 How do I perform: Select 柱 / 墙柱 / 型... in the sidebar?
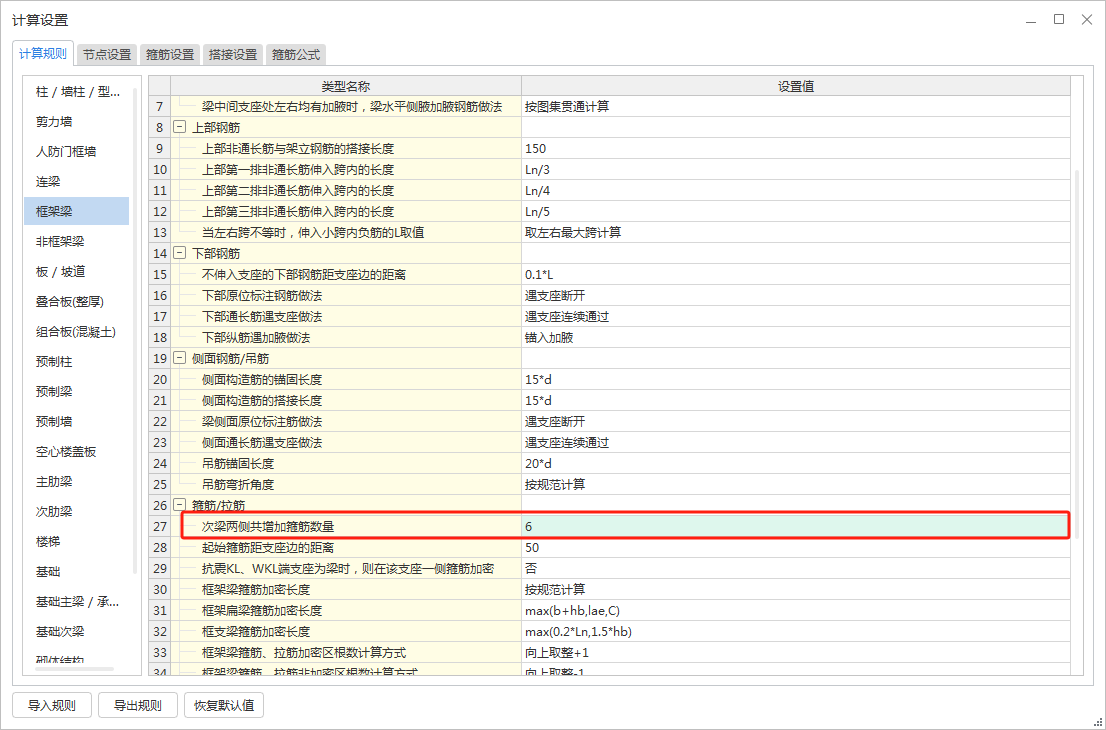[x=77, y=92]
